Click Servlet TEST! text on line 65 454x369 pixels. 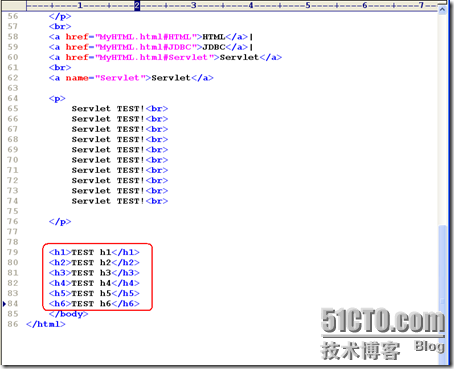(x=108, y=109)
